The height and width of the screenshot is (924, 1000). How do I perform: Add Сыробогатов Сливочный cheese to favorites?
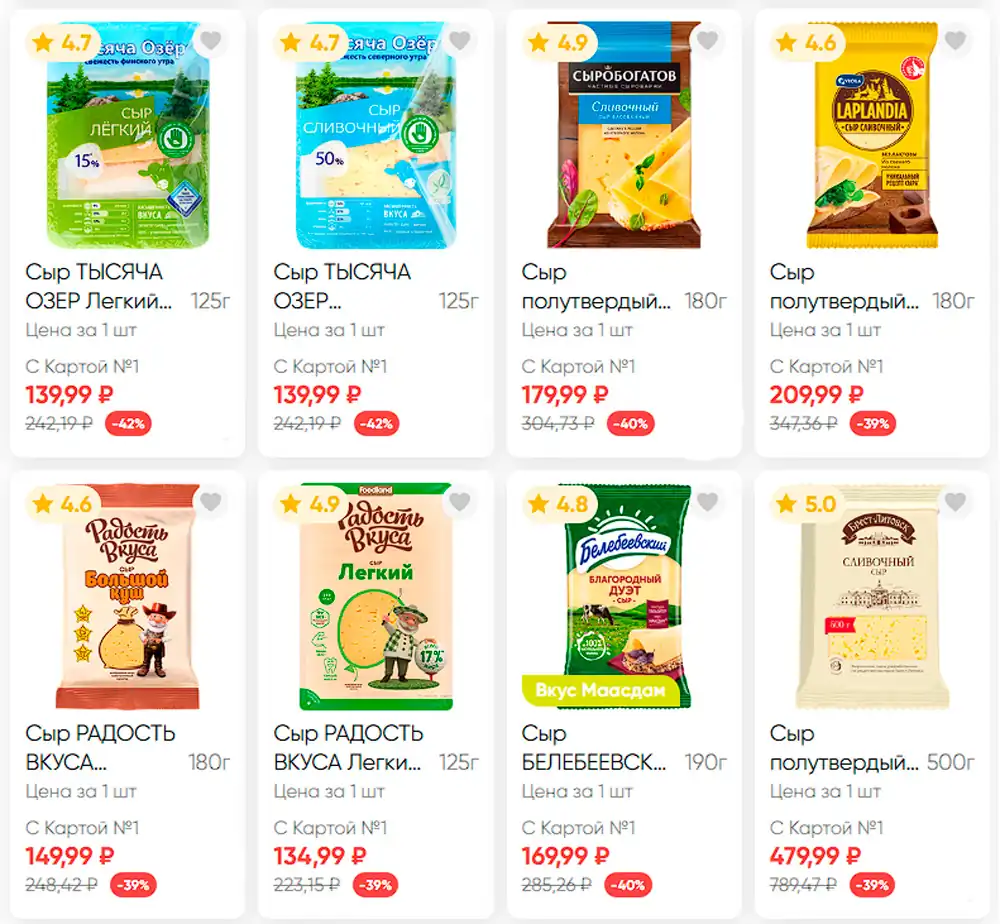707,41
